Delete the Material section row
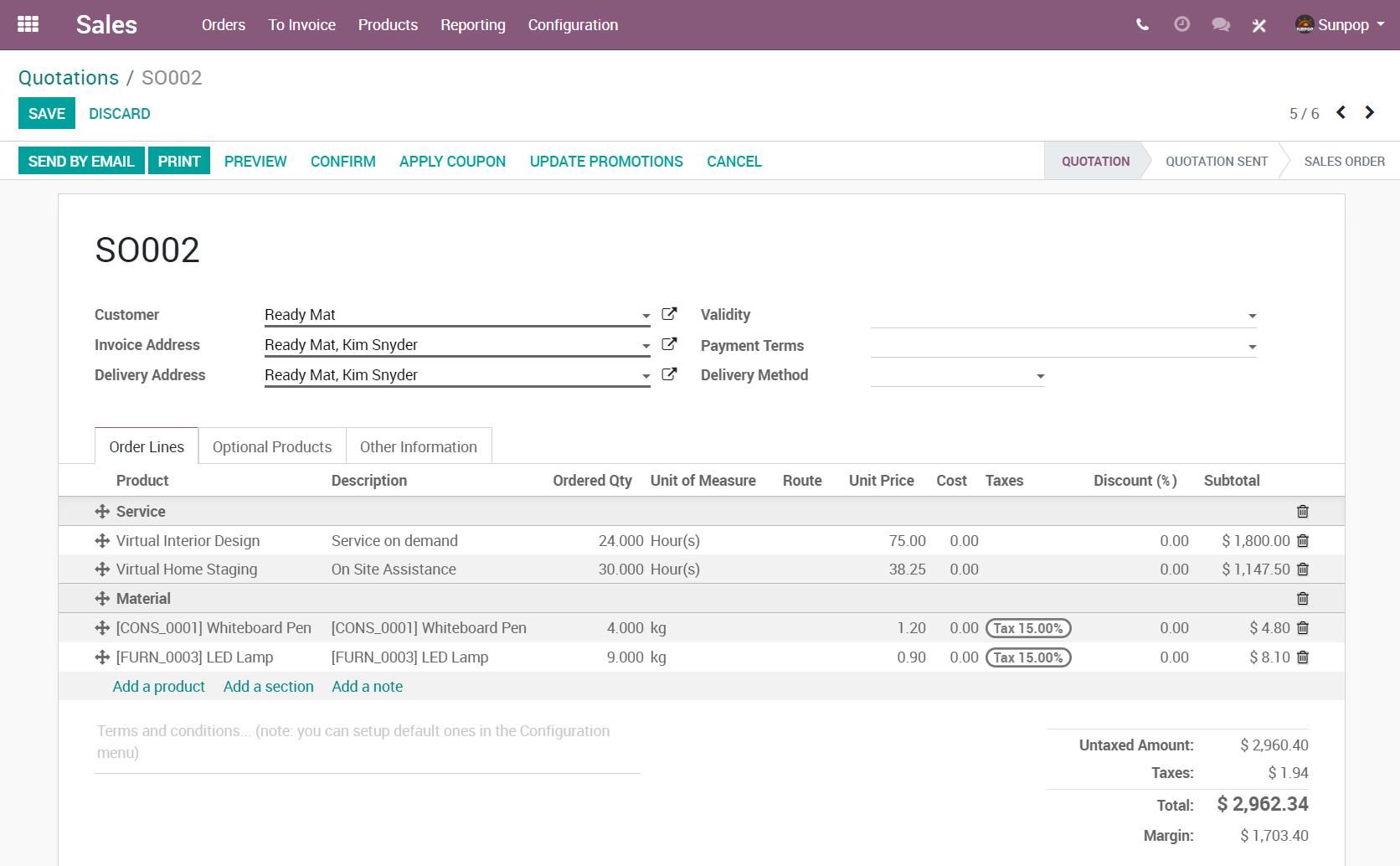The width and height of the screenshot is (1400, 866). tap(1303, 599)
